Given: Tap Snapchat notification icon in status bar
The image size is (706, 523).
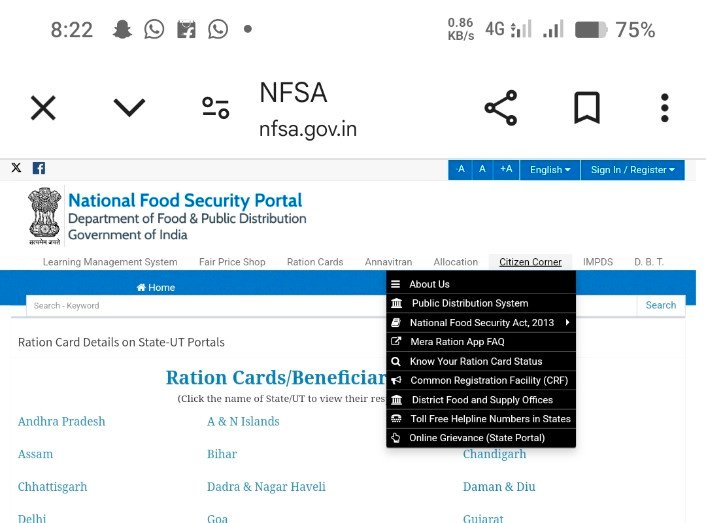Looking at the screenshot, I should pos(122,30).
